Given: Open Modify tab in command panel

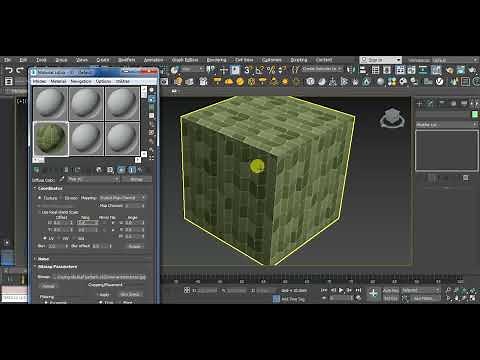Looking at the screenshot, I should point(430,103).
